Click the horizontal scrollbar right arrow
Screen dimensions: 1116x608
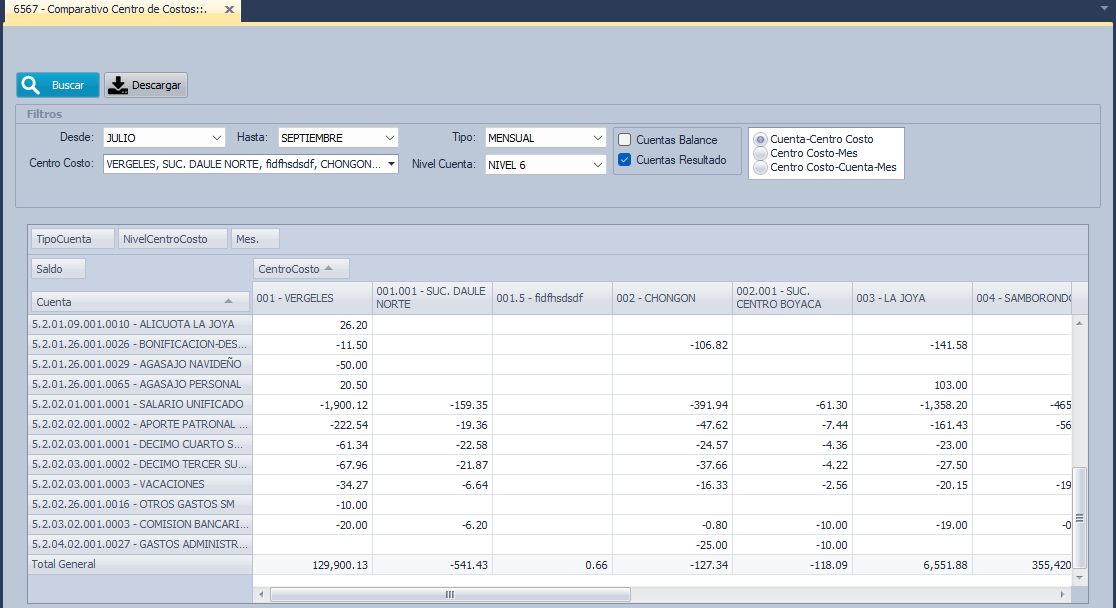pyautogui.click(x=1063, y=594)
